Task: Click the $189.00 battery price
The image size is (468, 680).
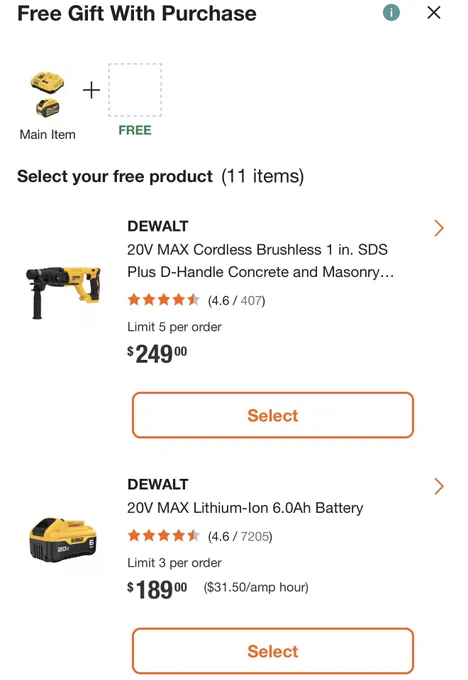Action: click(x=157, y=590)
